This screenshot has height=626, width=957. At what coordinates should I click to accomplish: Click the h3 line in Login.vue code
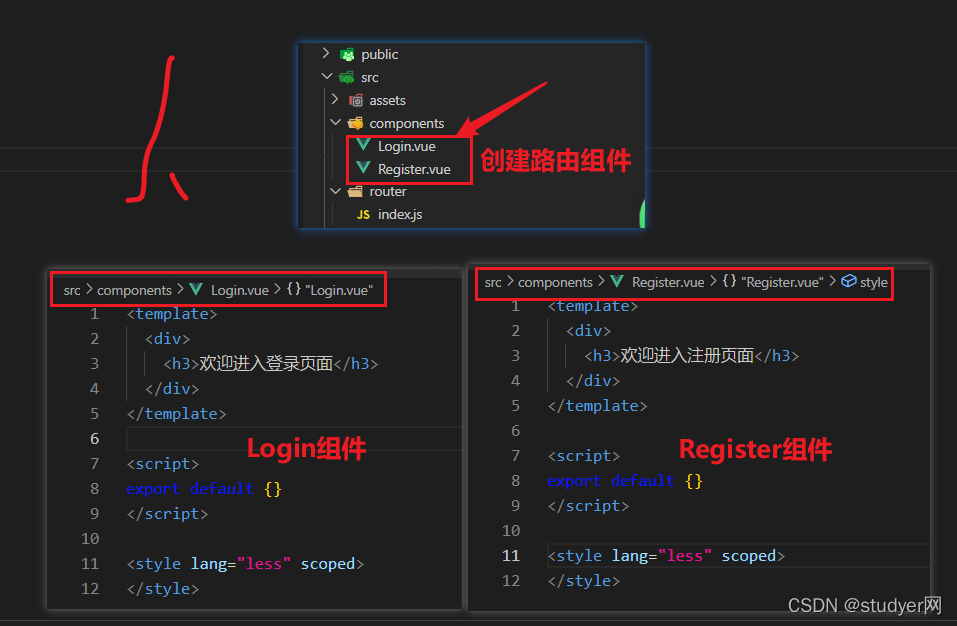pos(270,364)
